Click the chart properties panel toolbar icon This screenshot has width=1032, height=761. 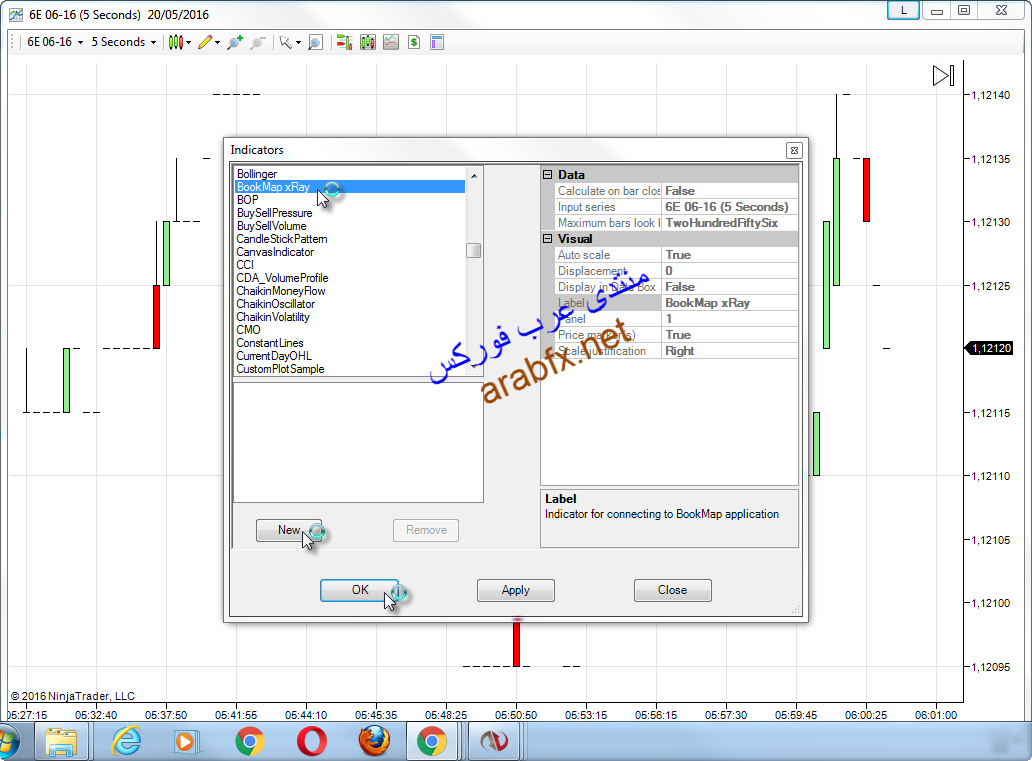[437, 42]
